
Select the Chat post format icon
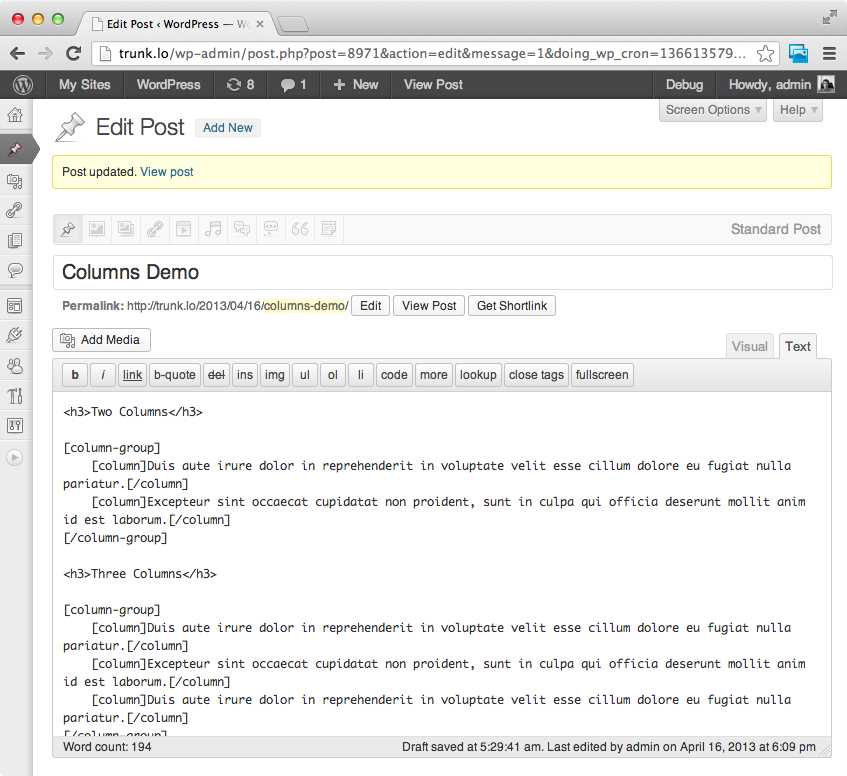click(x=242, y=229)
